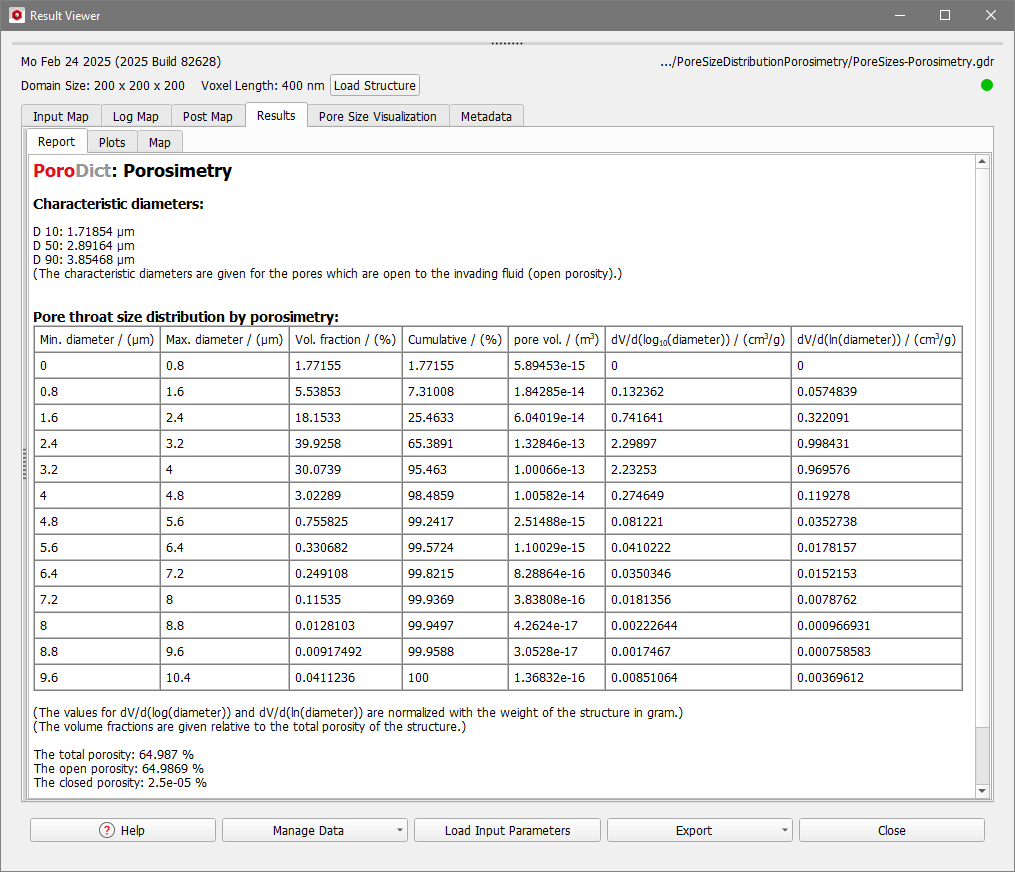Switch to the Post Map tab
Image resolution: width=1015 pixels, height=872 pixels.
tap(207, 116)
